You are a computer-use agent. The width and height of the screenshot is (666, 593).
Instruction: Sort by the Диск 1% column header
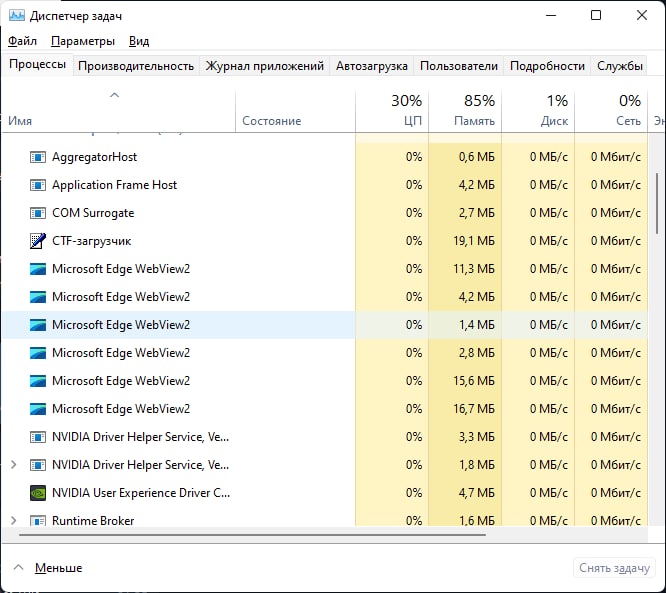click(x=538, y=110)
